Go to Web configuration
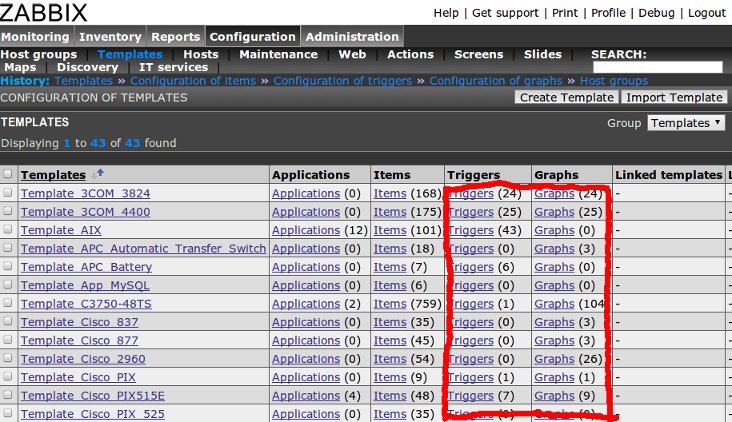 tap(352, 54)
